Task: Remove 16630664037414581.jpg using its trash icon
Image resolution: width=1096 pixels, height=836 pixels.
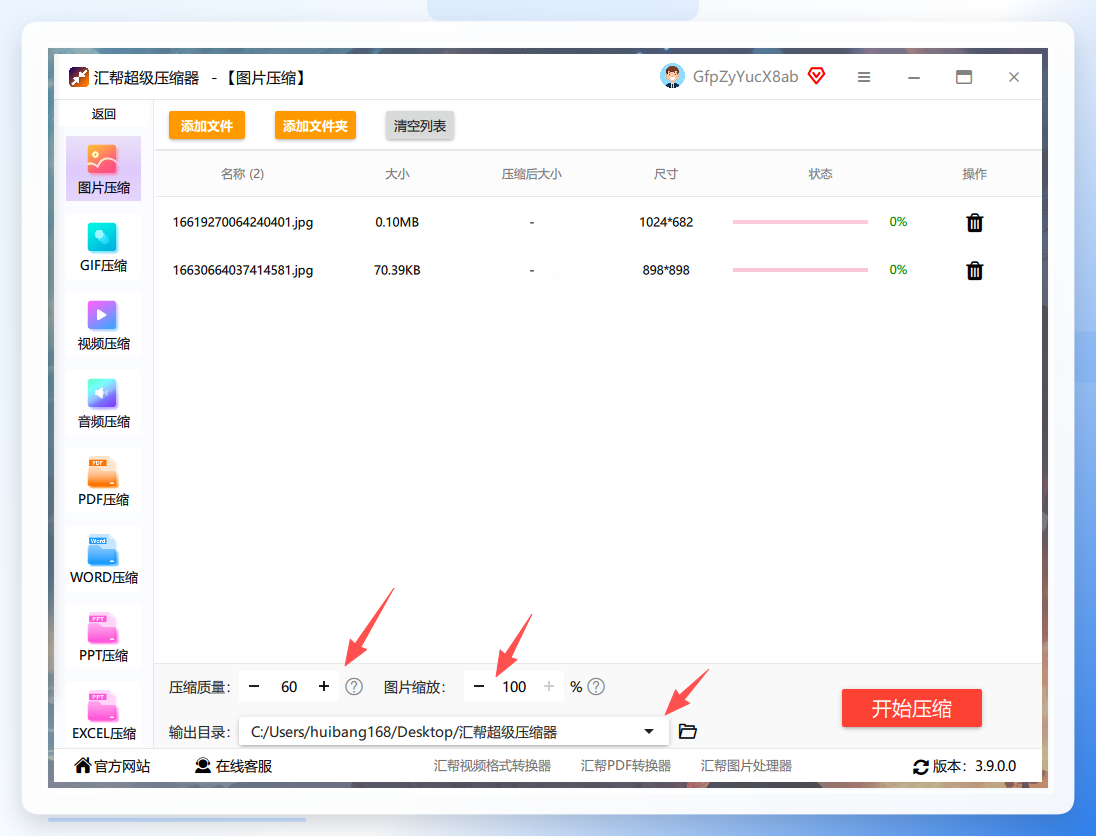Action: point(974,271)
